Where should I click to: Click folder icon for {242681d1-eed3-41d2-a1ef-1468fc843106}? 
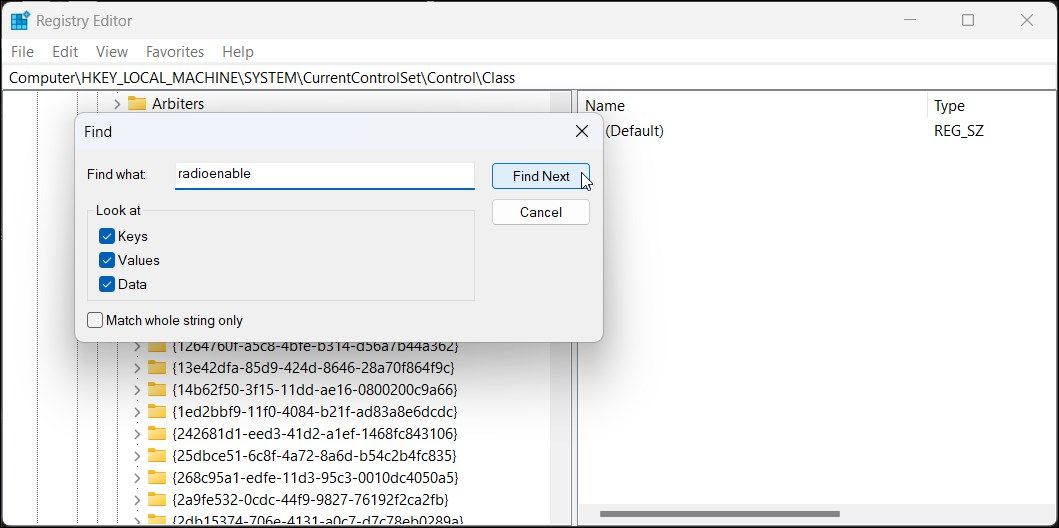(x=157, y=433)
